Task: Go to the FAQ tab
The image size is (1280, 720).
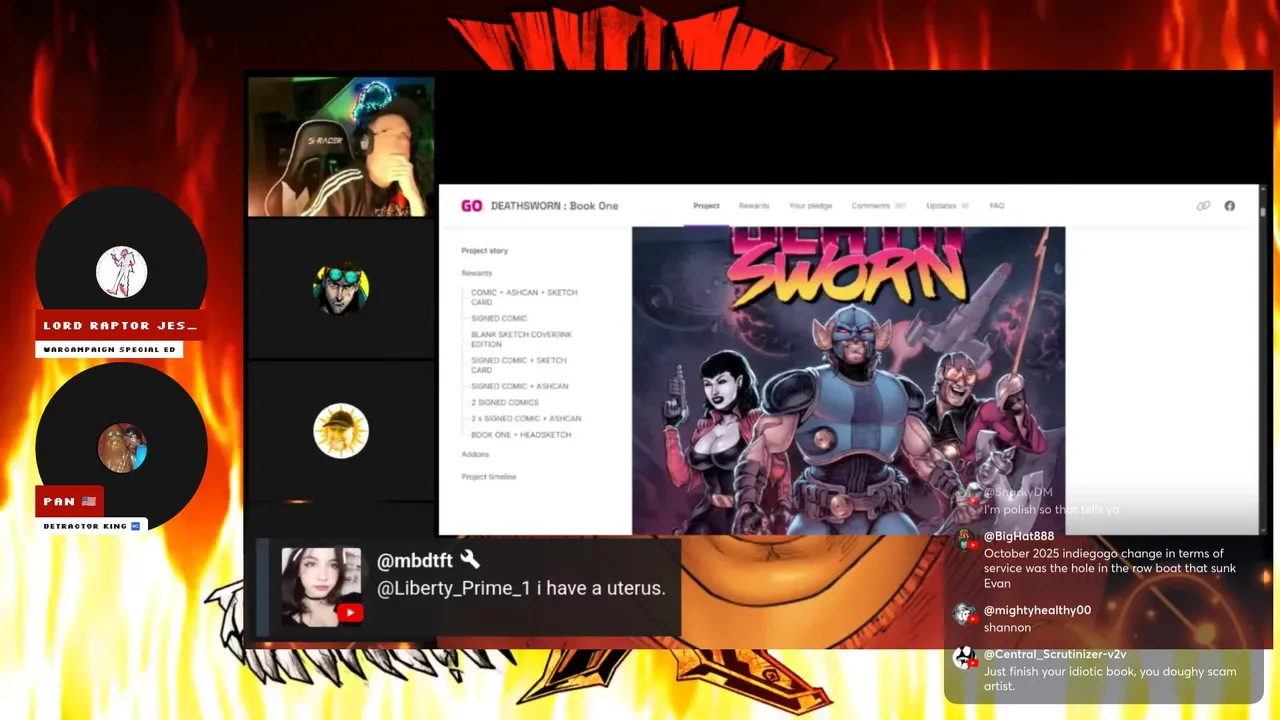Action: pyautogui.click(x=997, y=206)
